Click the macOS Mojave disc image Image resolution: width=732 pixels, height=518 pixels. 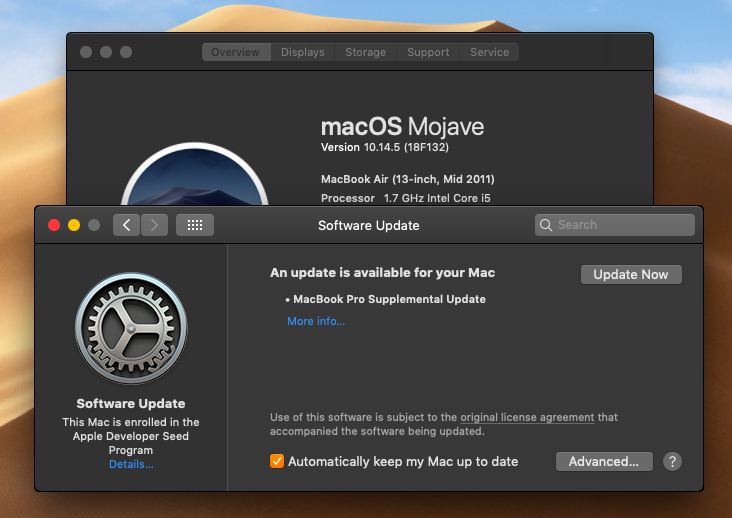(x=195, y=174)
